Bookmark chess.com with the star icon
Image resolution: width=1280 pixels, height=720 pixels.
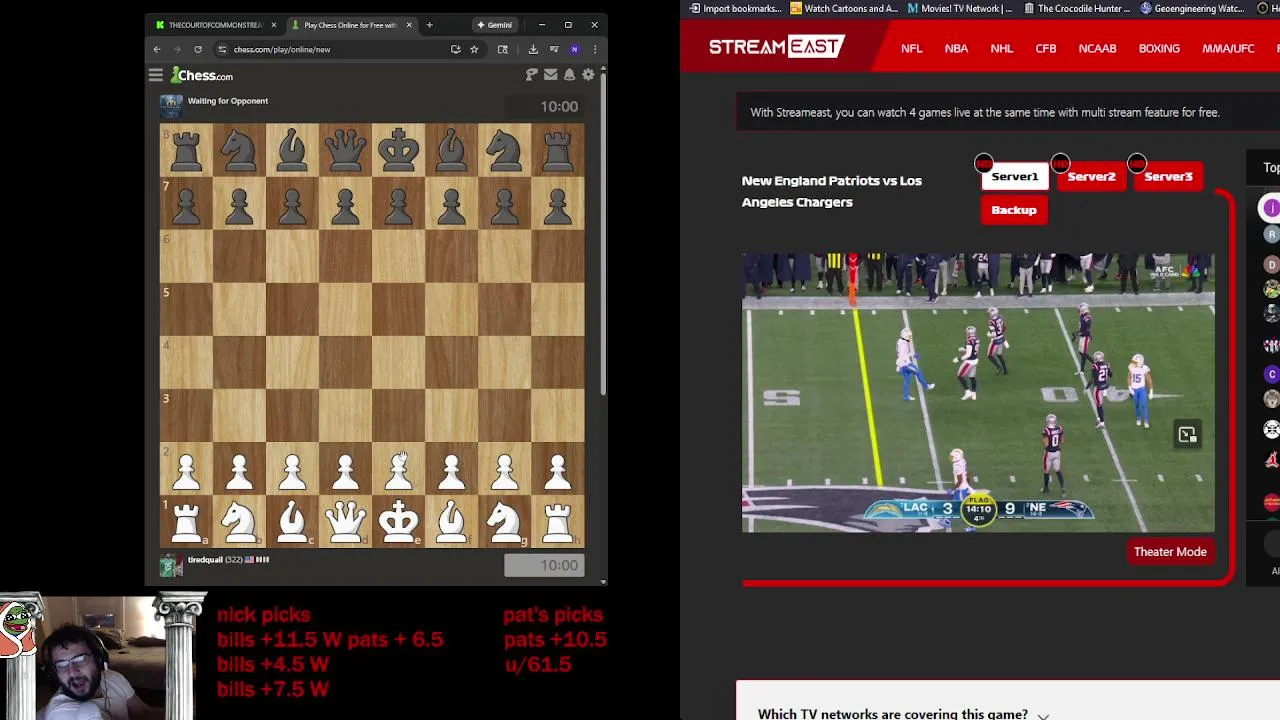(474, 49)
